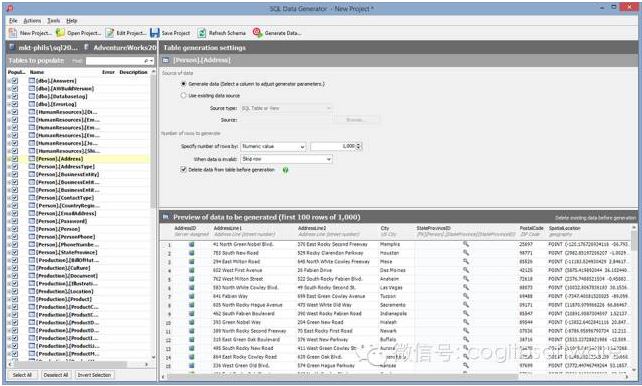Click the help icon beside Delete data option

285,169
